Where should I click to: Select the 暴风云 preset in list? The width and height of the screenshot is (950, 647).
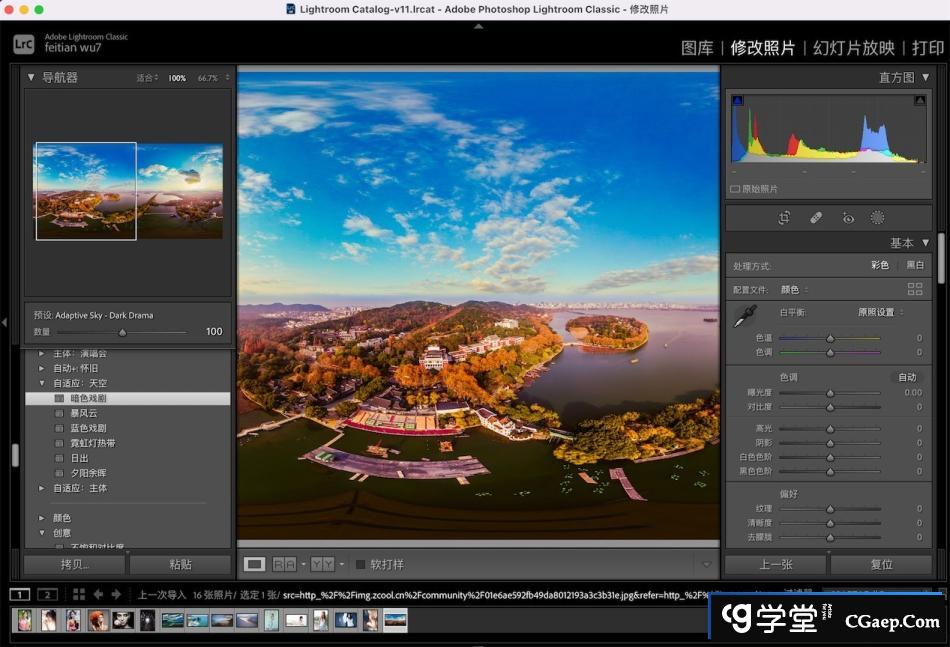[83, 413]
